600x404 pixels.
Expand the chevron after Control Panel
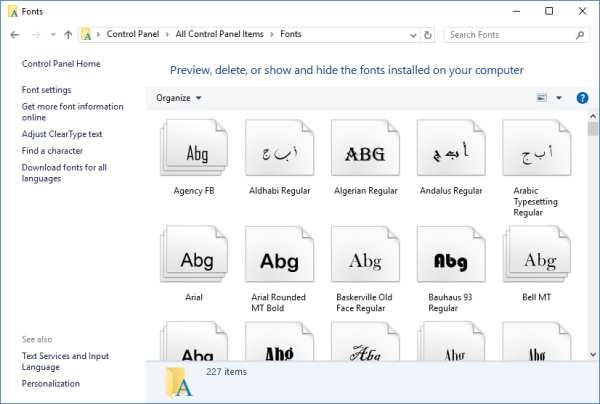pos(167,34)
